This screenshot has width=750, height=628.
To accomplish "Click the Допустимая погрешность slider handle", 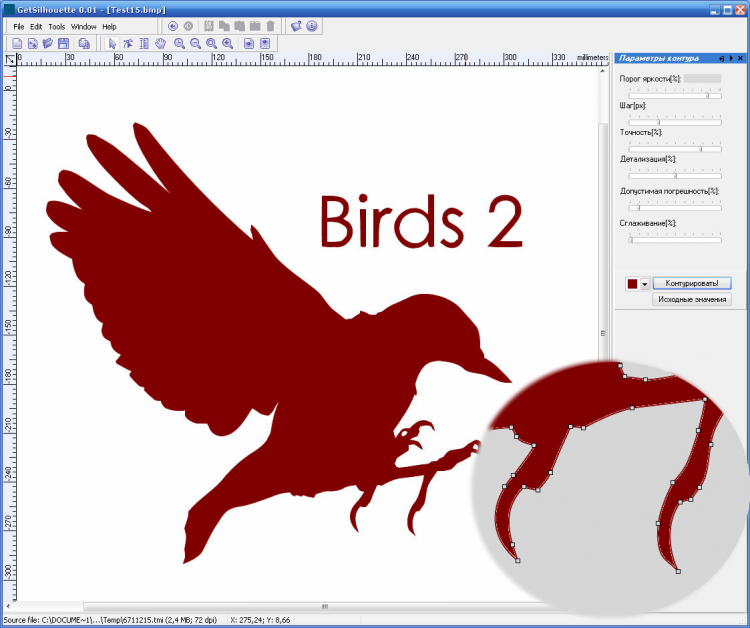I will click(639, 208).
